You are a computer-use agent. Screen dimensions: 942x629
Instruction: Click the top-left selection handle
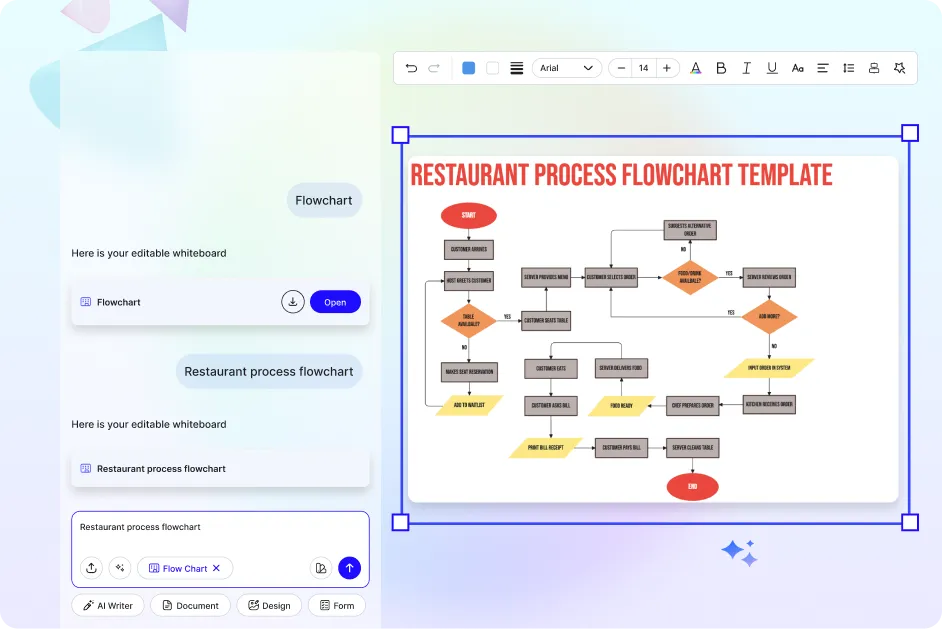coord(401,135)
